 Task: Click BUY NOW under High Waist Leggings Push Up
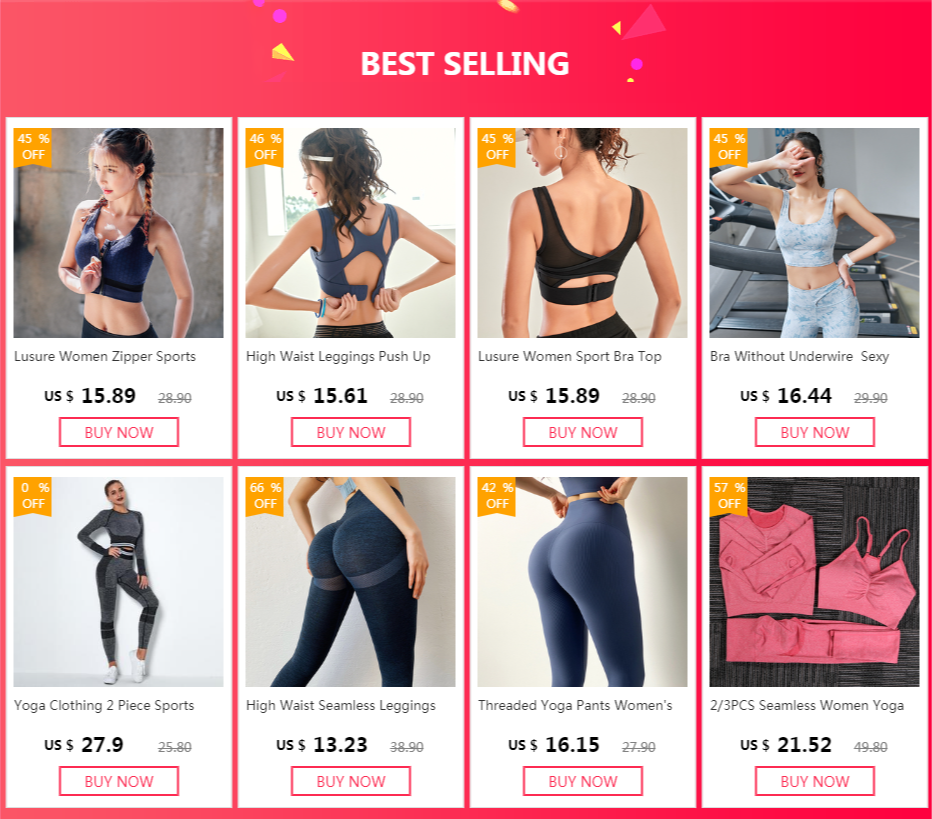(x=351, y=432)
